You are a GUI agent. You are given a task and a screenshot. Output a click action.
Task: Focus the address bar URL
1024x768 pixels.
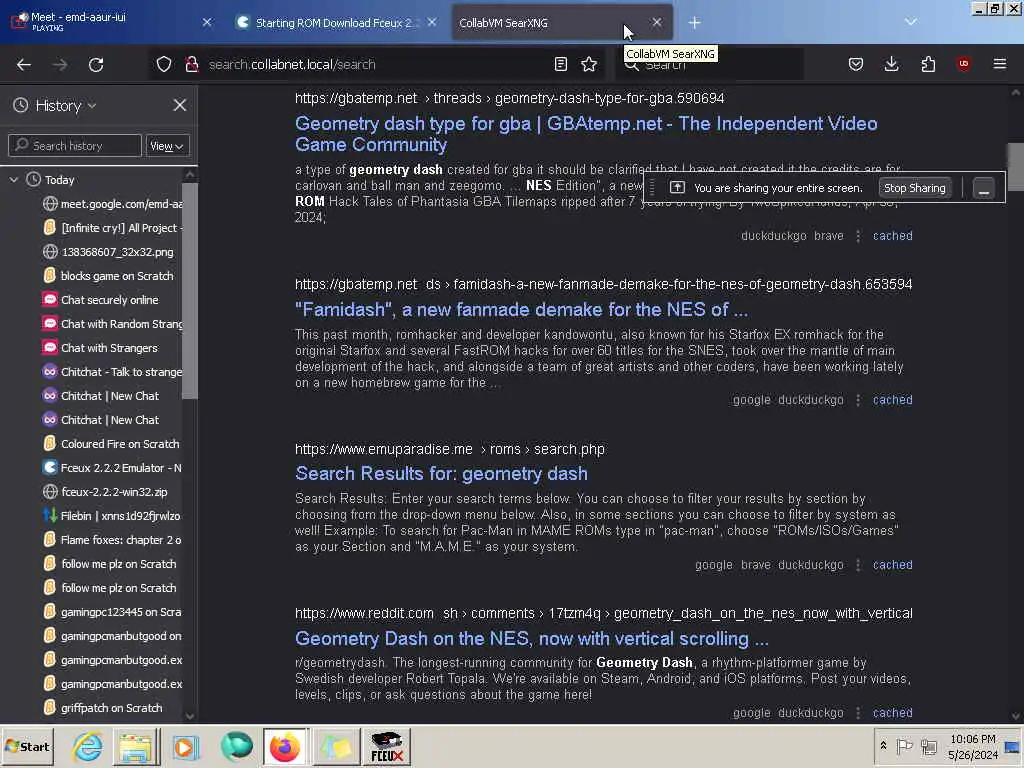pyautogui.click(x=377, y=64)
